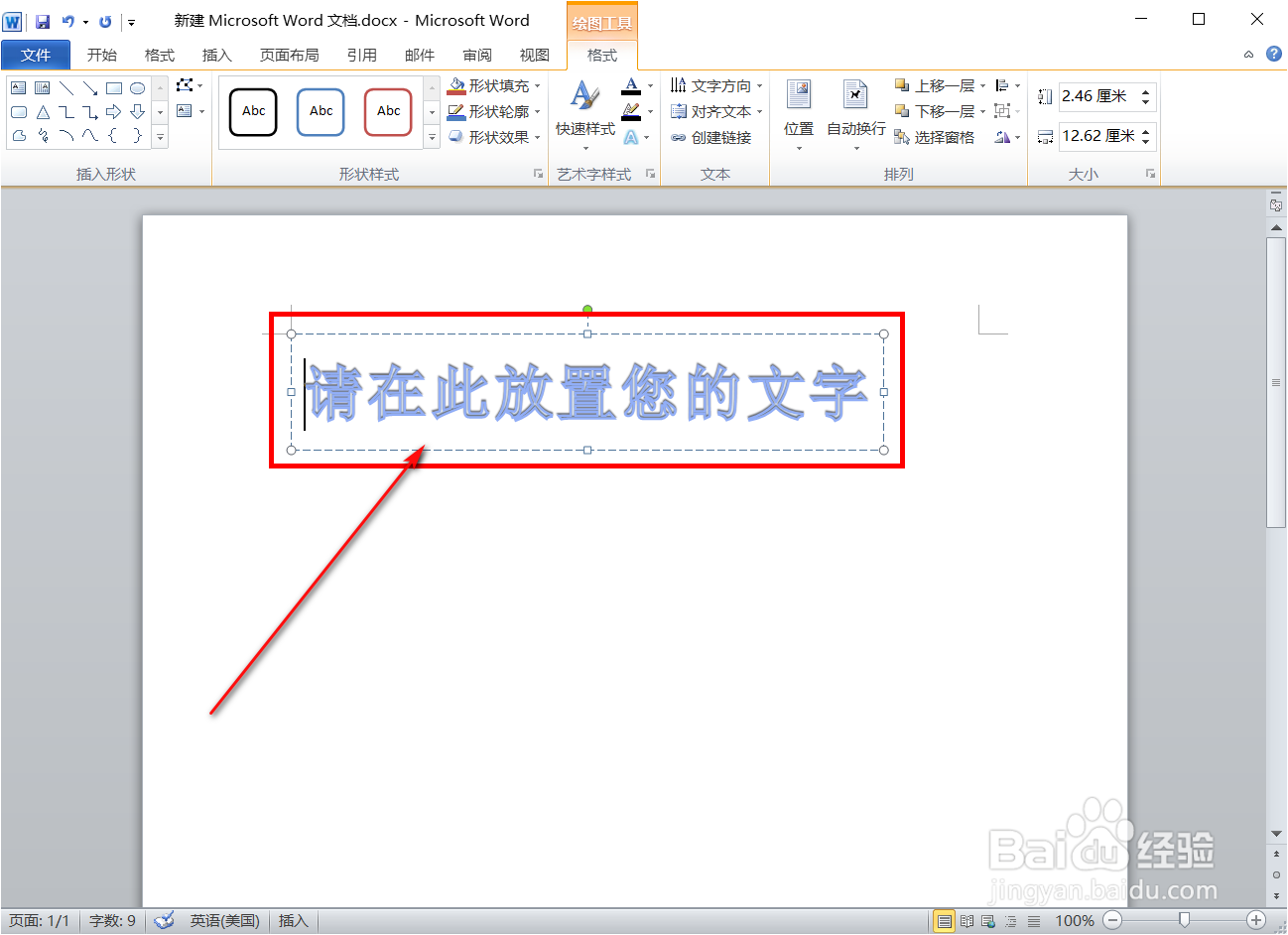Screen dimensions: 1288x935
Task: Open the 页面布局 ribbon tab
Action: click(x=289, y=55)
